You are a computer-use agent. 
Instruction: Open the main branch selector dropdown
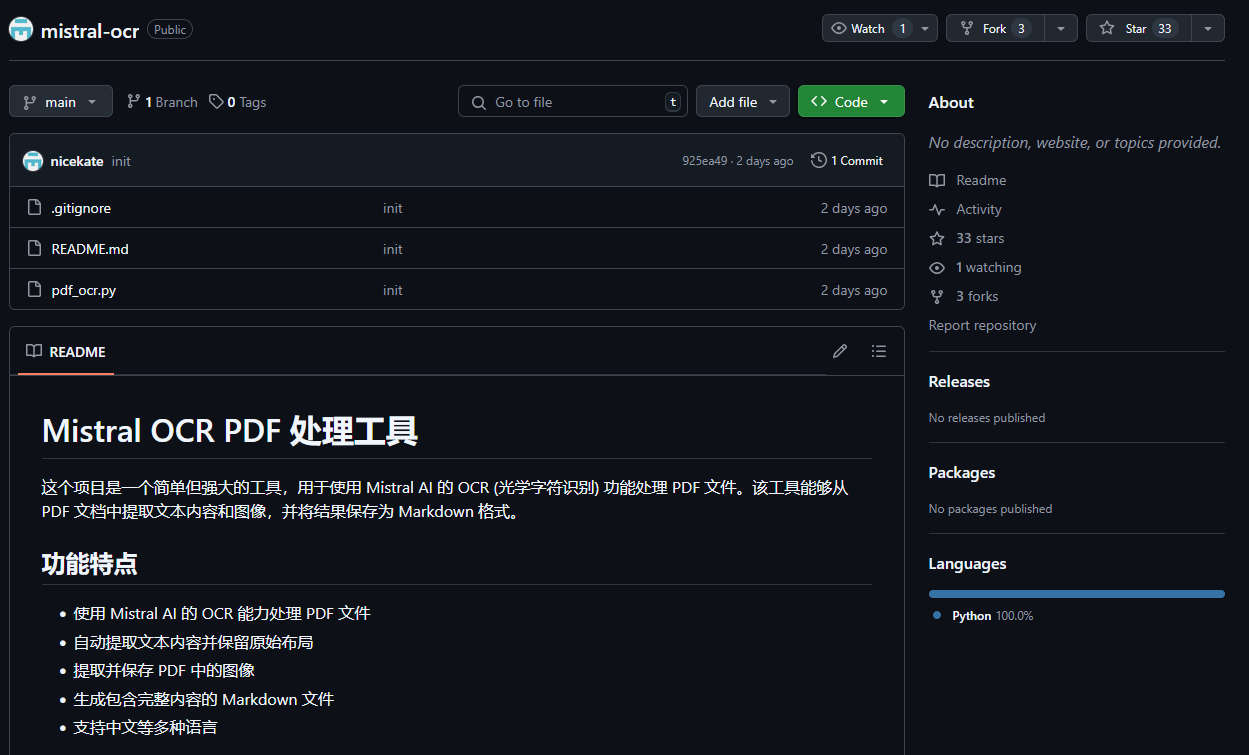coord(61,101)
